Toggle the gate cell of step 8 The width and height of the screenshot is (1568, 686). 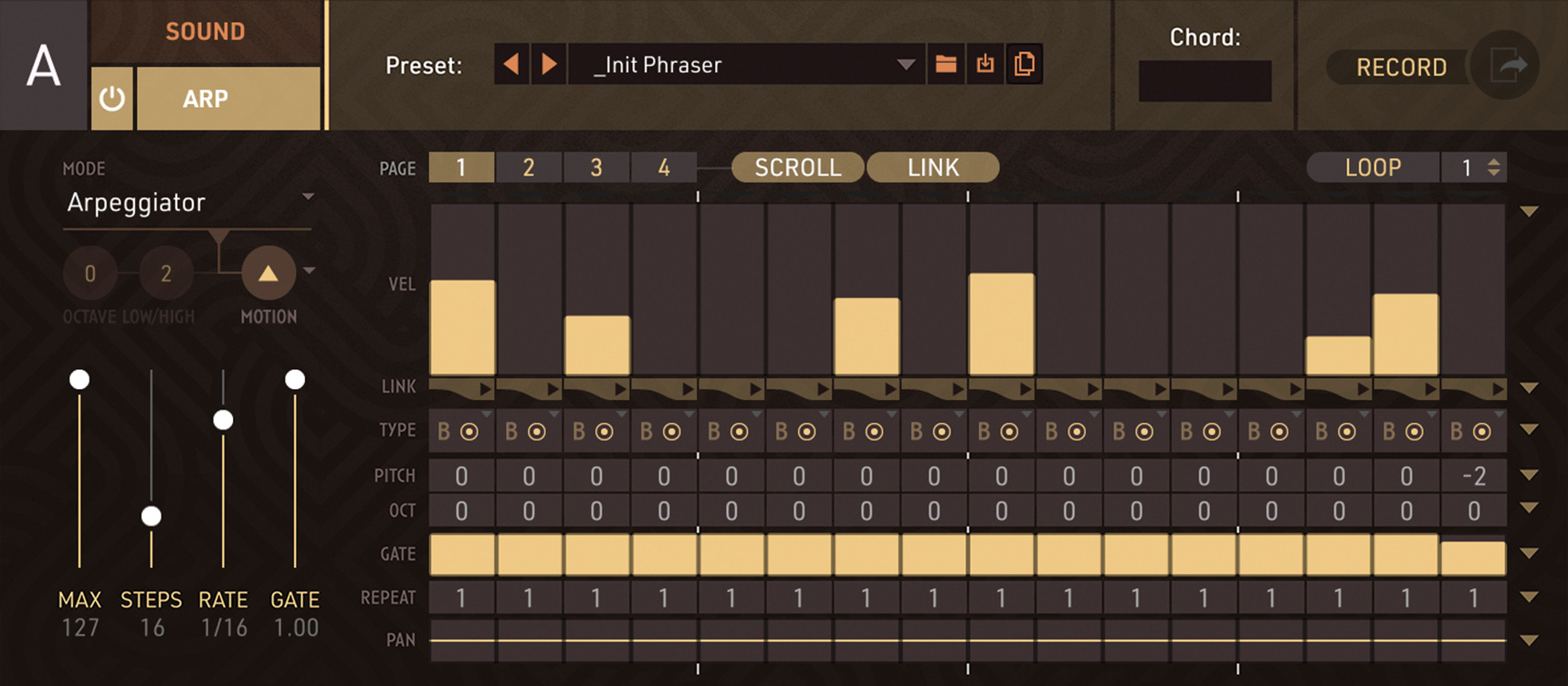click(934, 554)
